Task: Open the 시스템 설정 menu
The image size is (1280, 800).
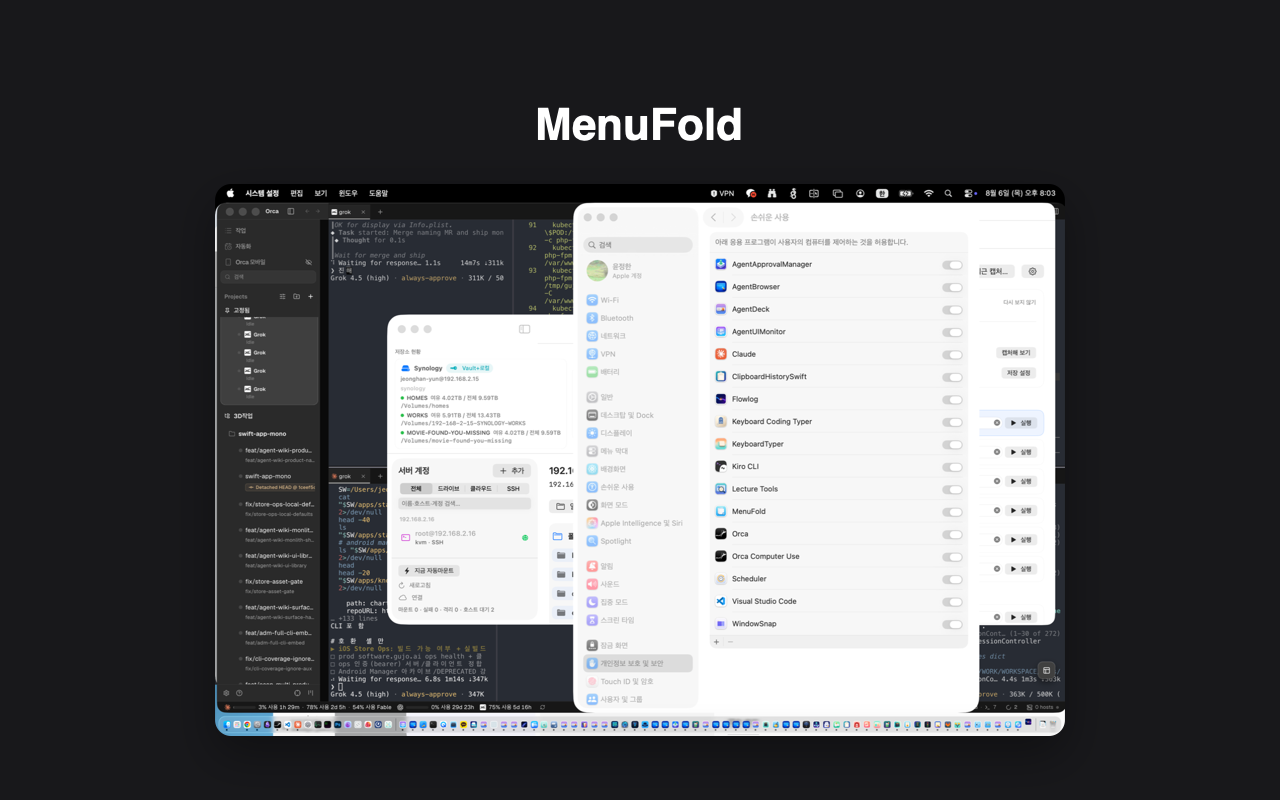Action: [x=262, y=193]
